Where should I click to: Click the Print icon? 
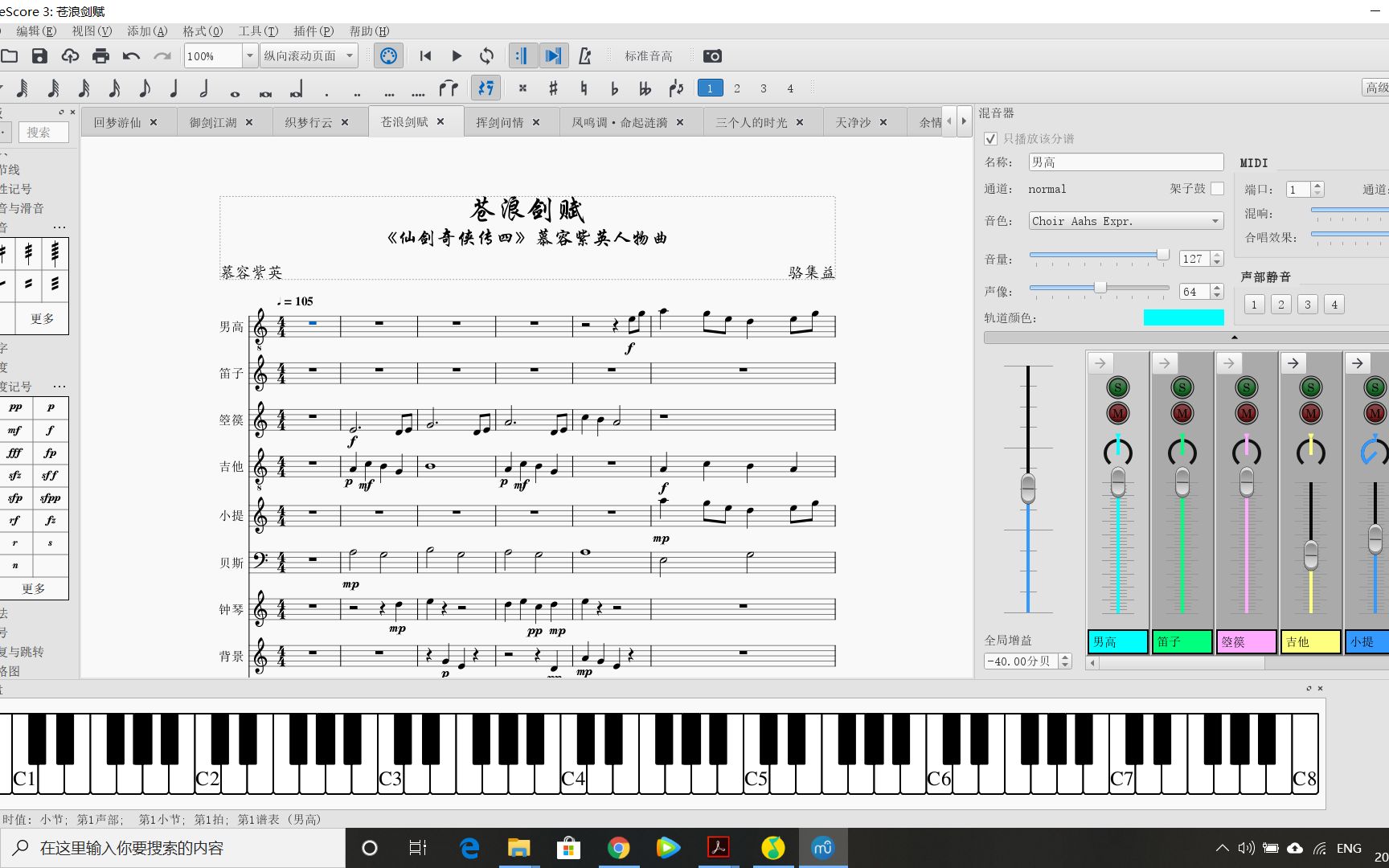click(x=100, y=56)
